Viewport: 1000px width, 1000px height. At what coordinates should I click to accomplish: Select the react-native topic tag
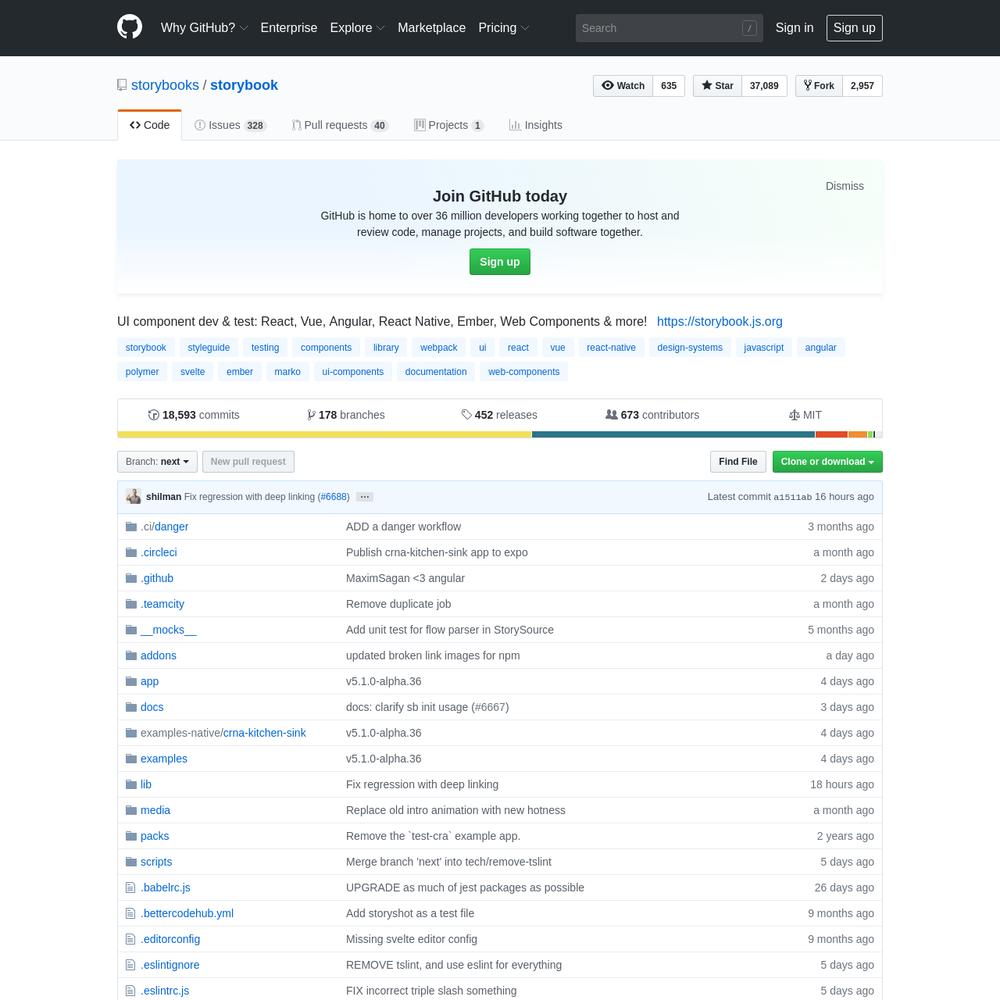(x=610, y=347)
